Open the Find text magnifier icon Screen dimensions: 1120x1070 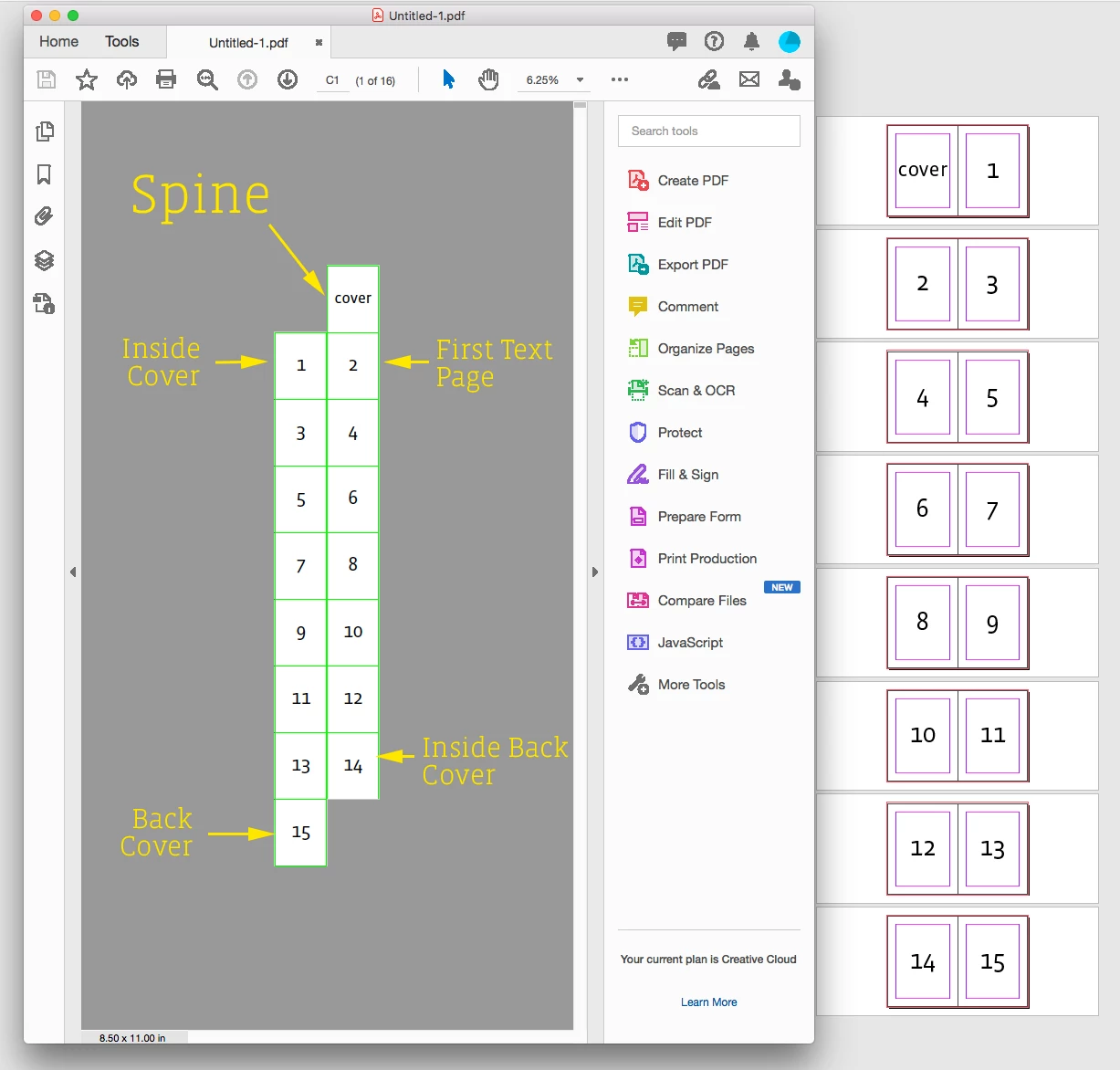207,79
